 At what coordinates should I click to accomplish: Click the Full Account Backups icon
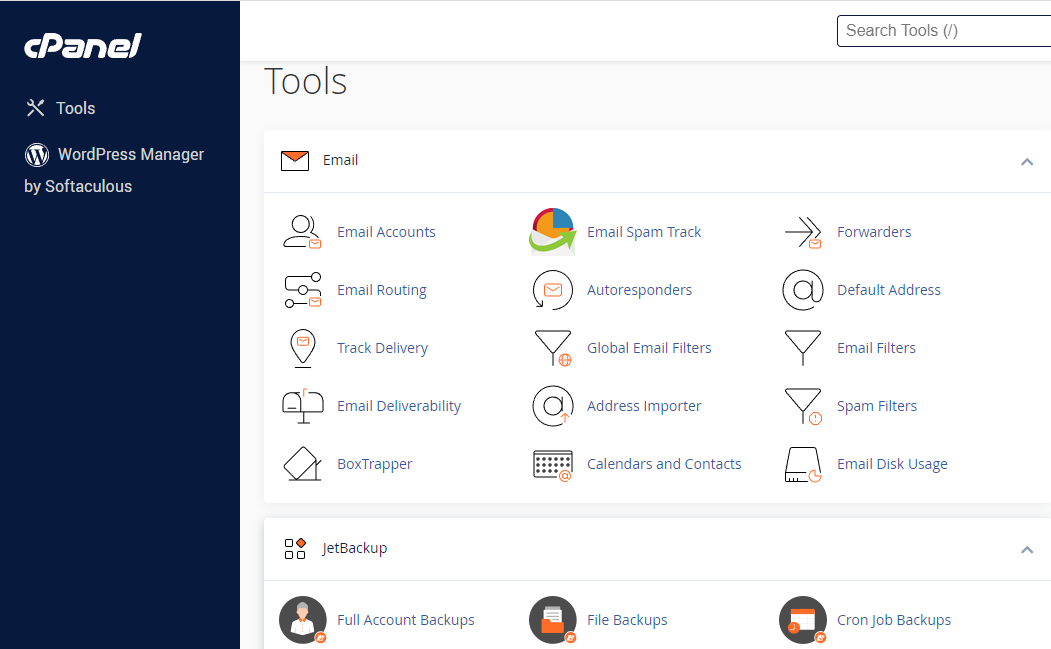point(303,620)
